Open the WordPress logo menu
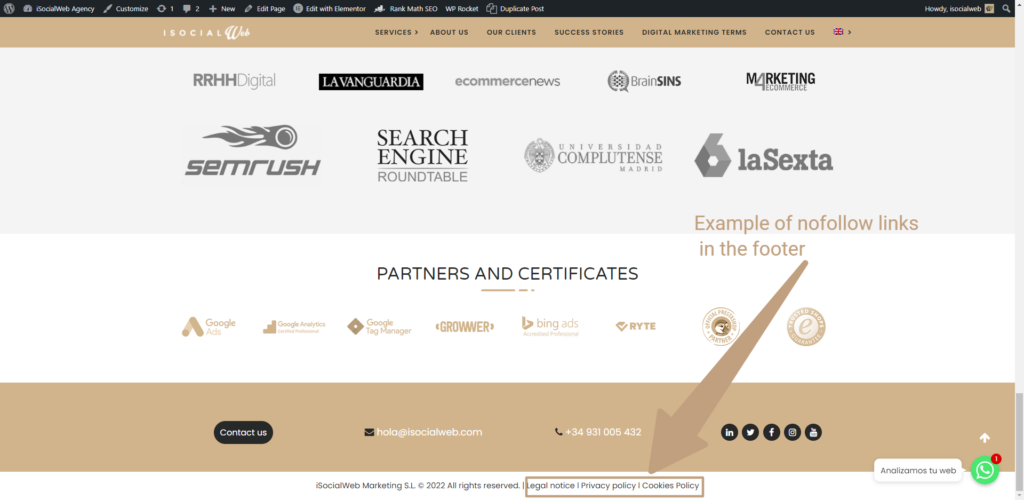Screen dimensions: 1024x500 click(x=8, y=8)
